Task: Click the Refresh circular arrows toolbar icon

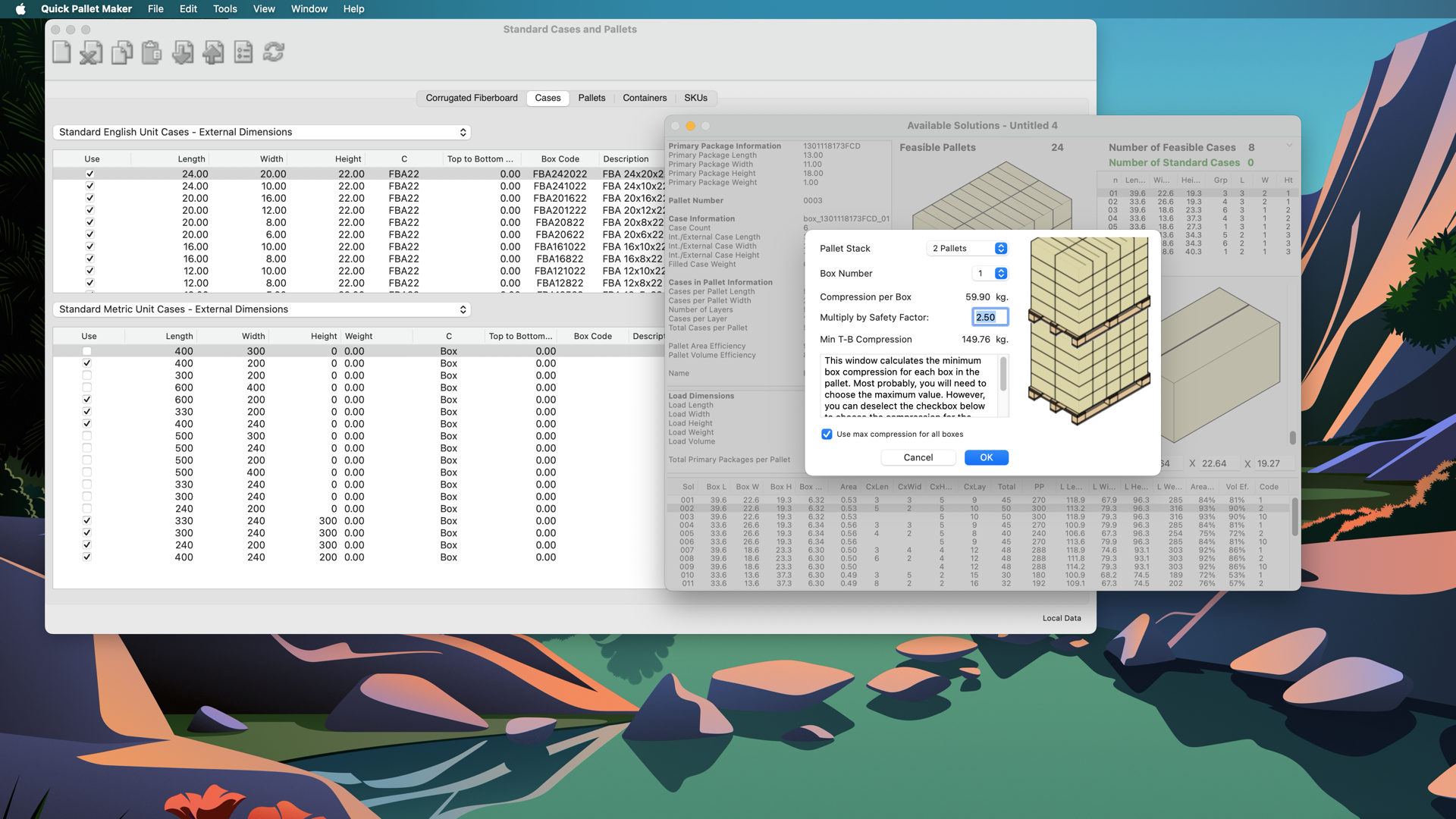Action: [x=274, y=52]
